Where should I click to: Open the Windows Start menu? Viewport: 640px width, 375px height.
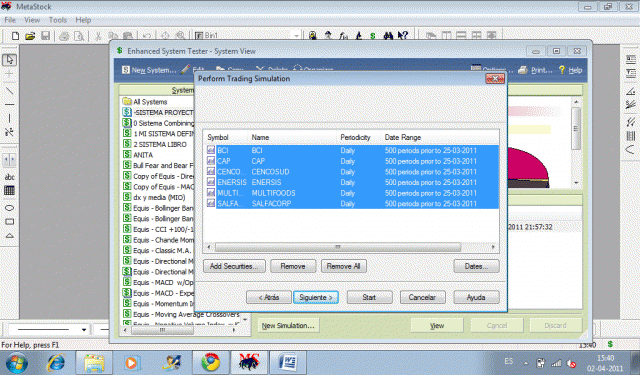pos(16,363)
